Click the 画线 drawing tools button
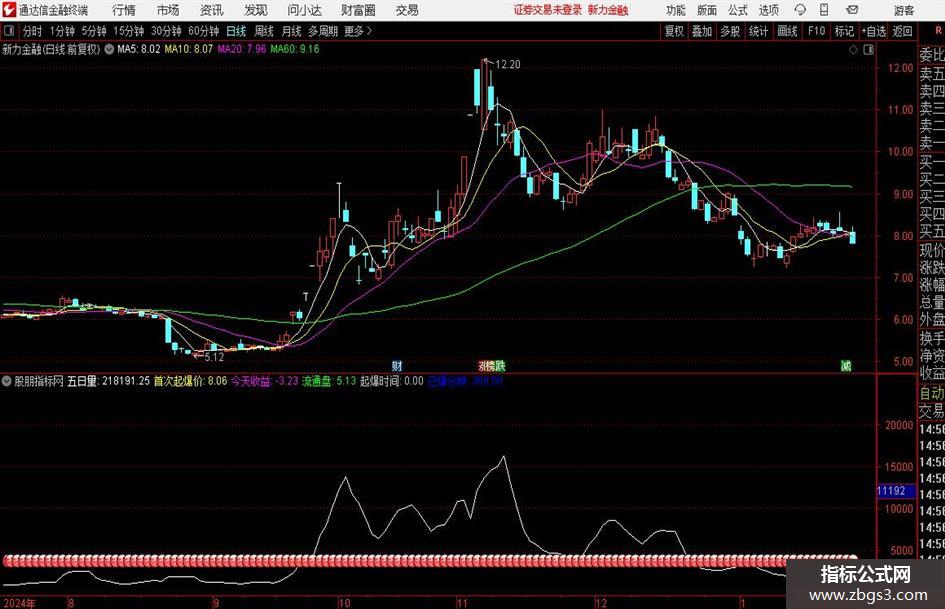 pyautogui.click(x=787, y=31)
